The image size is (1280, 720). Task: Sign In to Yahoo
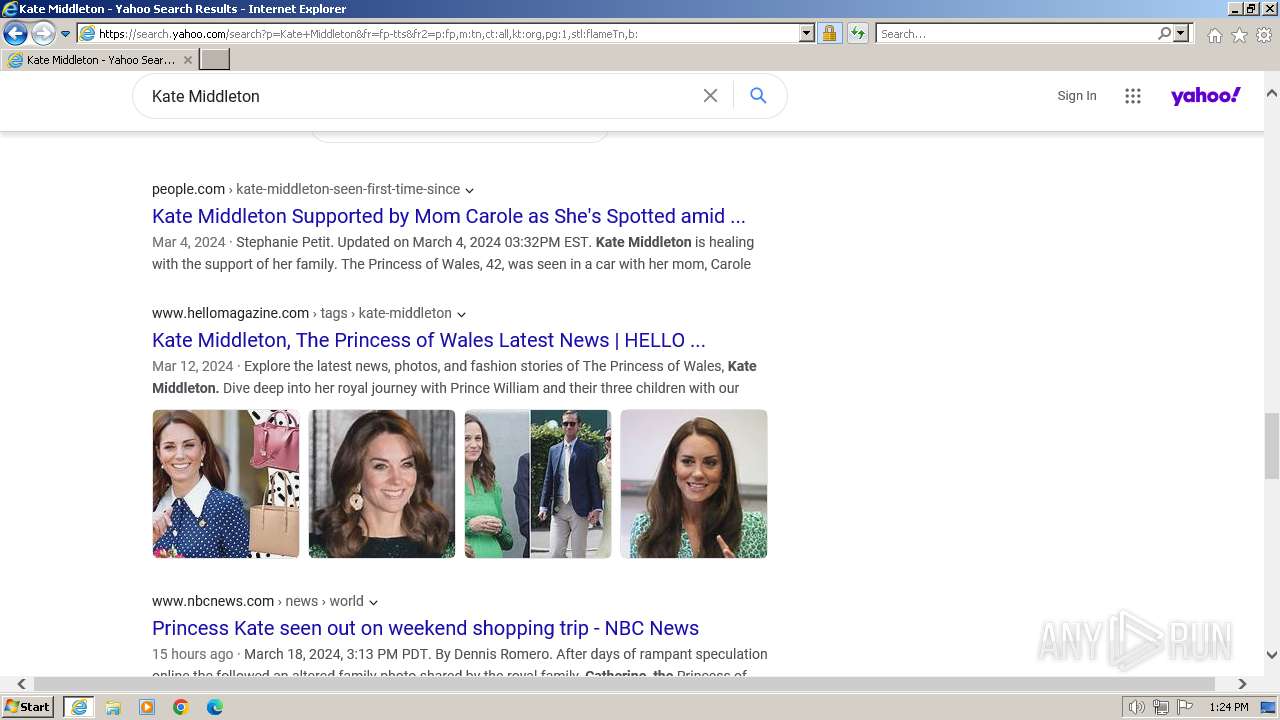pyautogui.click(x=1076, y=96)
